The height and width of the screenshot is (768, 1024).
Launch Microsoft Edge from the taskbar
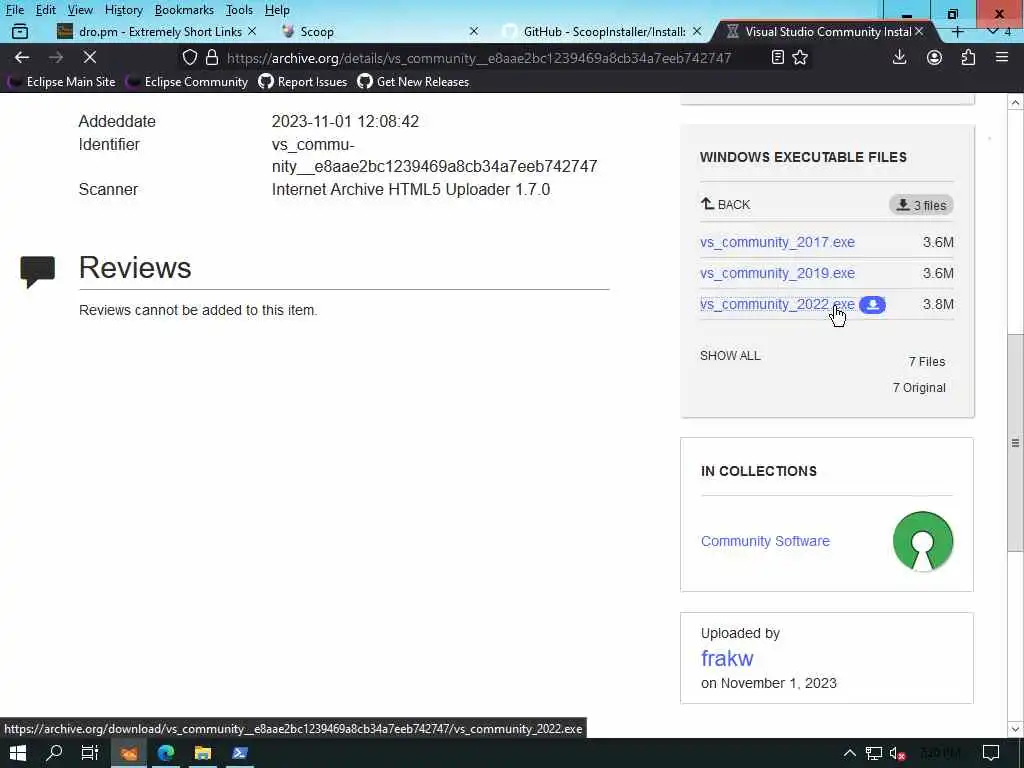click(166, 753)
